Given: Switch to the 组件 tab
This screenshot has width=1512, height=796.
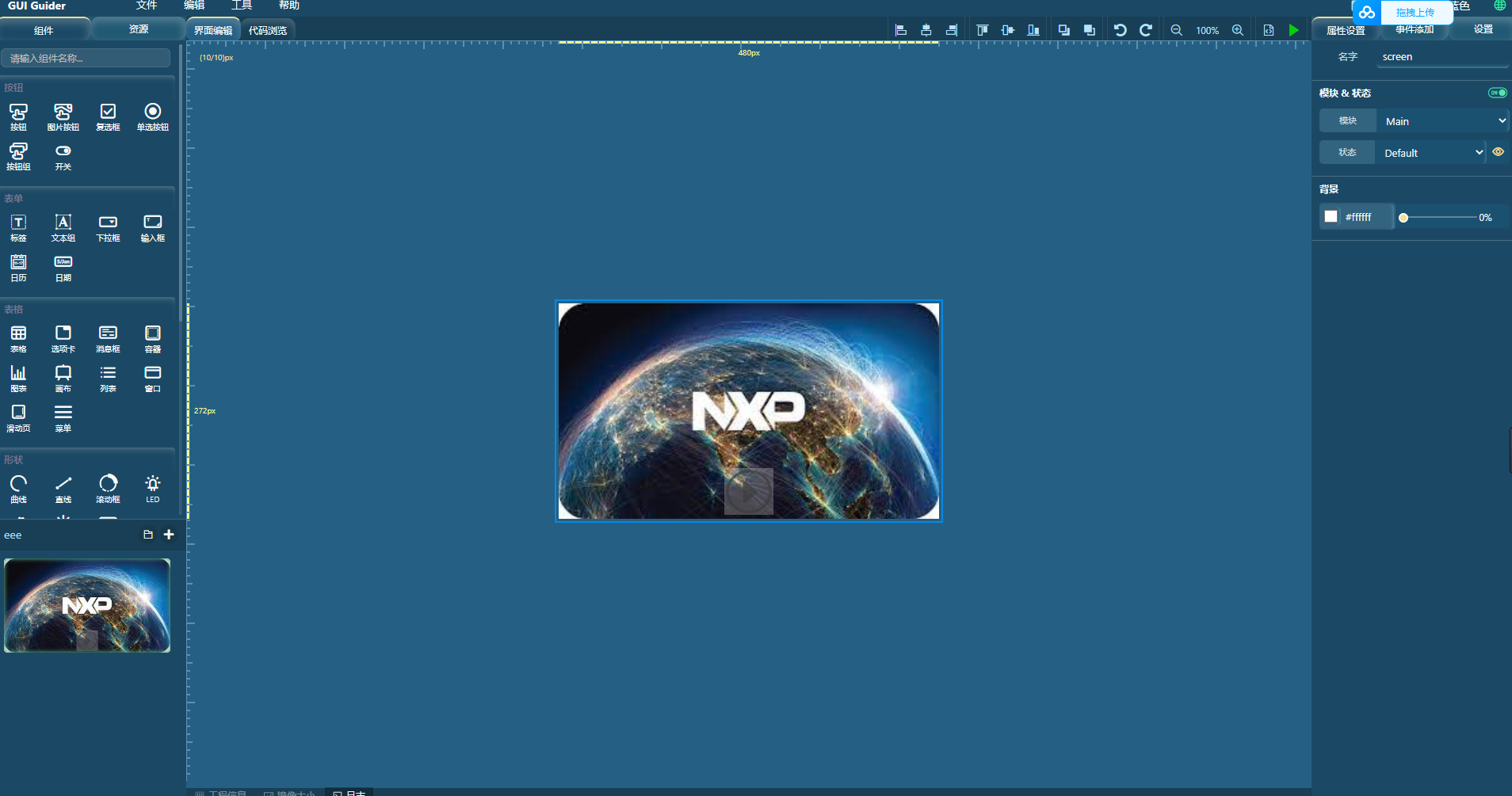Looking at the screenshot, I should tap(44, 30).
